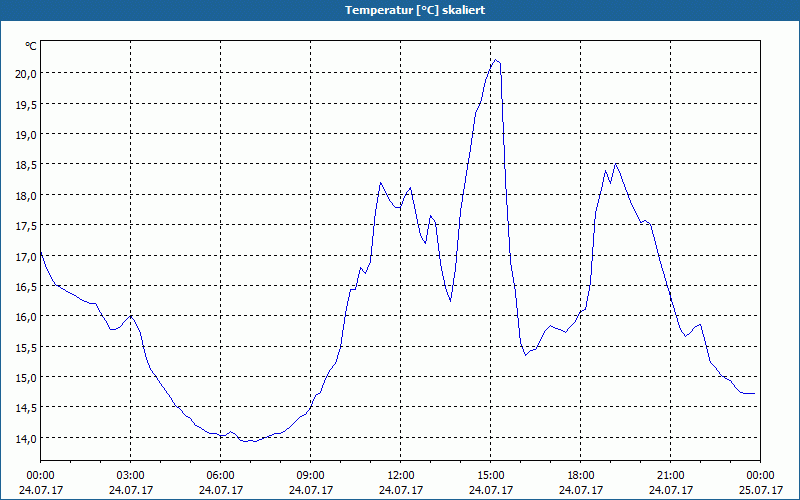The width and height of the screenshot is (800, 500).
Task: Click the 15:00 time axis label
Action: pyautogui.click(x=490, y=476)
